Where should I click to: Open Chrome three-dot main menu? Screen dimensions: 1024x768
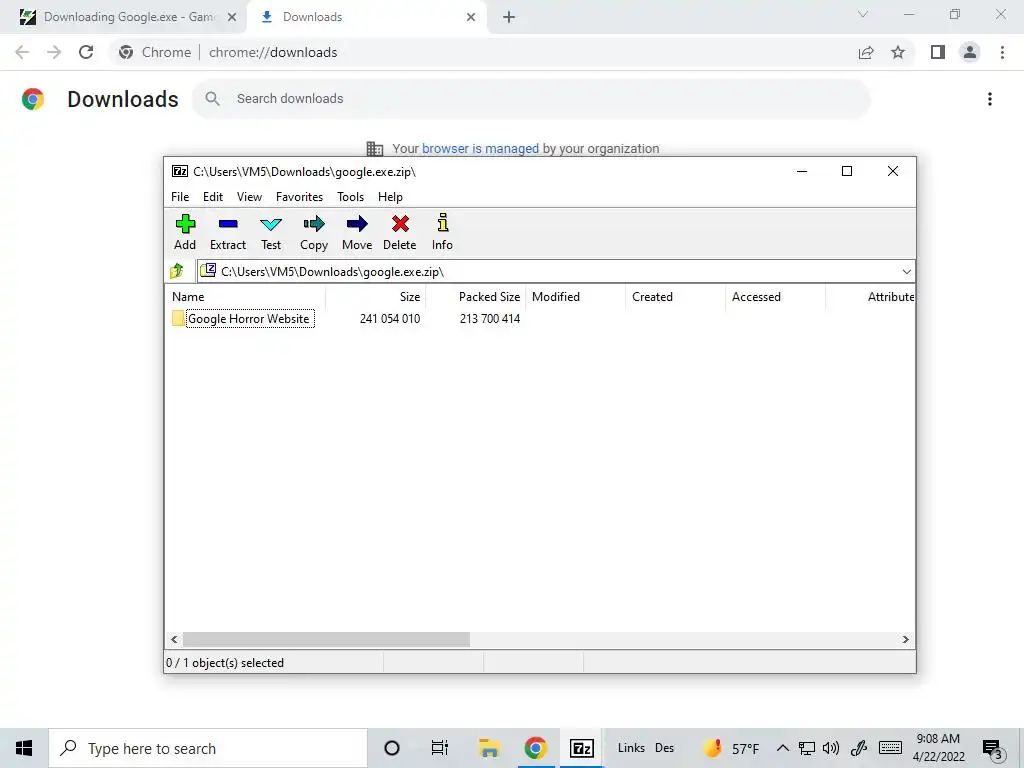tap(1002, 52)
